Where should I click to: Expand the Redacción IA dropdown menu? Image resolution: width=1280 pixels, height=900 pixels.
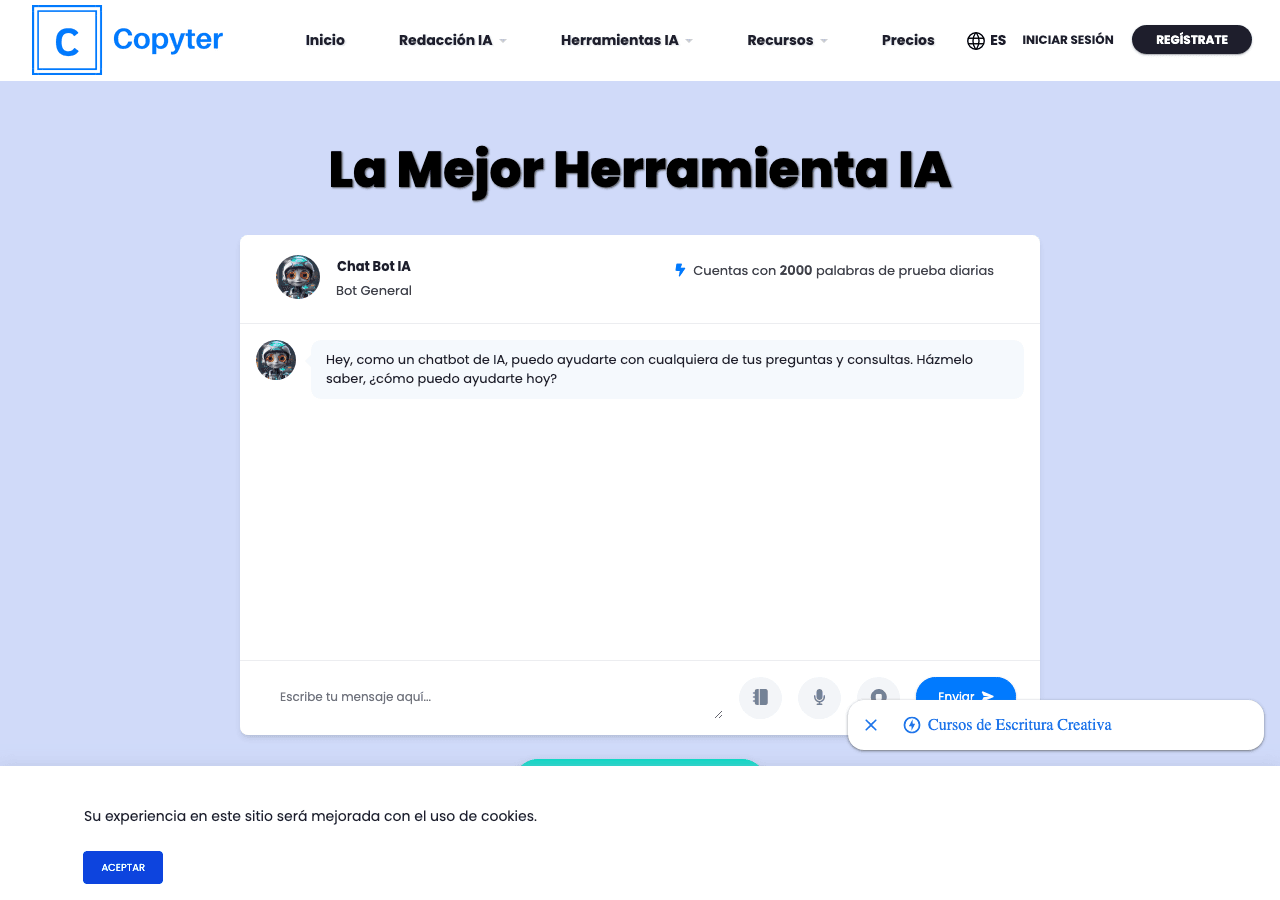[x=453, y=41]
